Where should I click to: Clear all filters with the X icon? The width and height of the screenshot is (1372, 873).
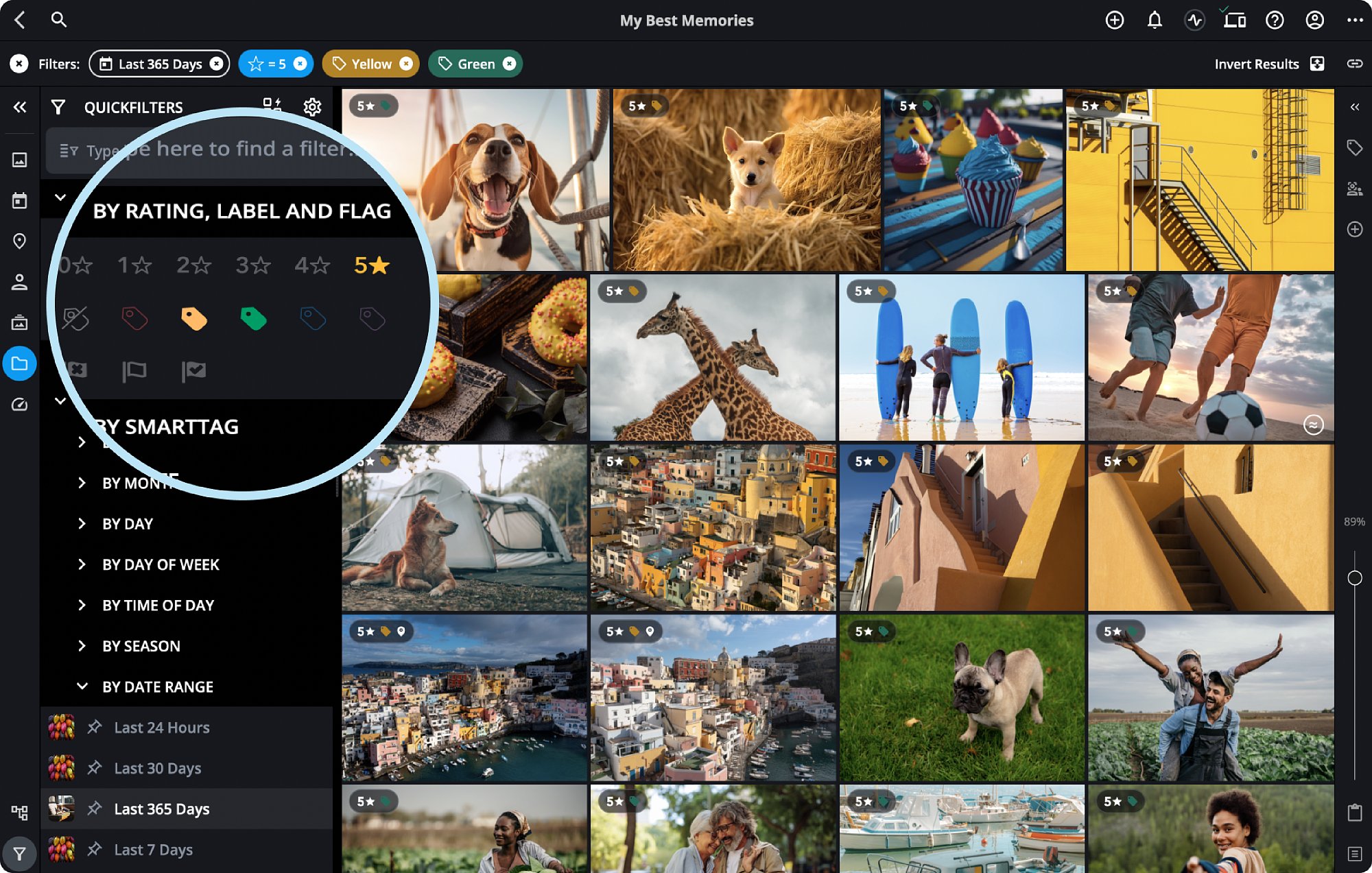tap(19, 64)
